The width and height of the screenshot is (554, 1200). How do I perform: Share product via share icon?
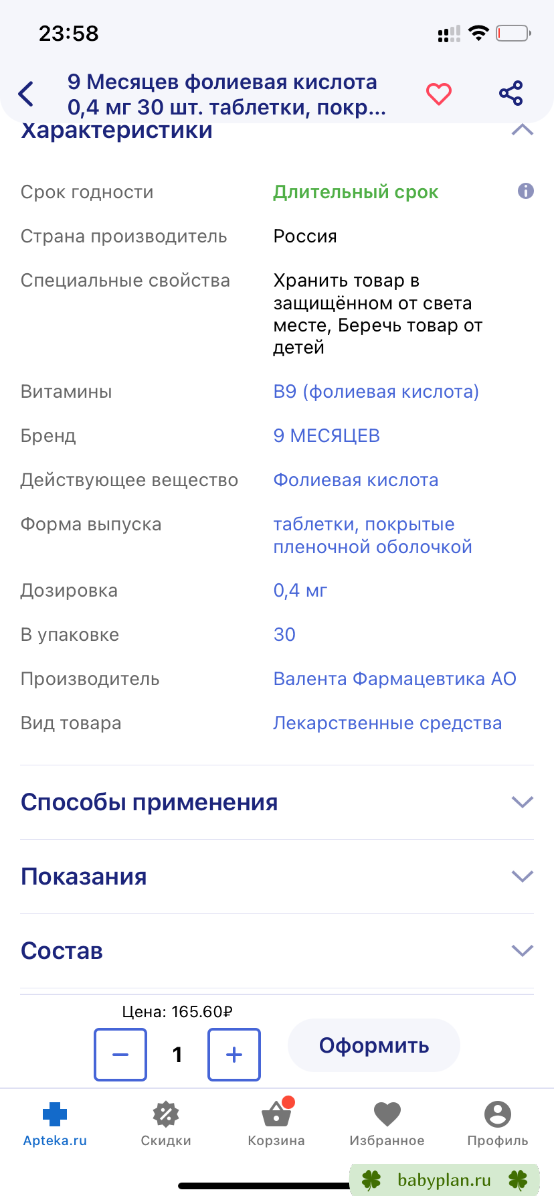pyautogui.click(x=511, y=94)
